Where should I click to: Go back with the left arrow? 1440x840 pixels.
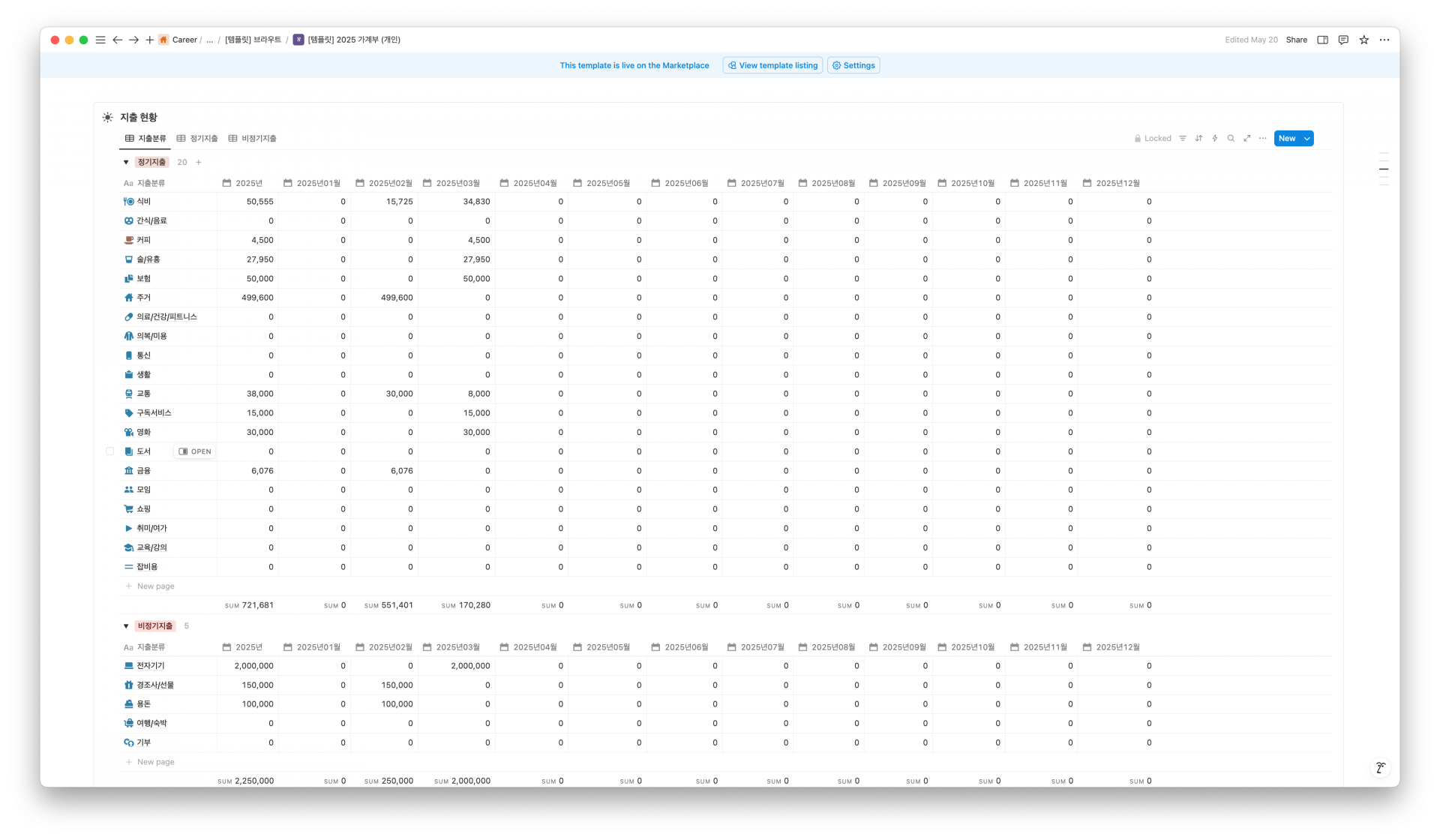118,40
